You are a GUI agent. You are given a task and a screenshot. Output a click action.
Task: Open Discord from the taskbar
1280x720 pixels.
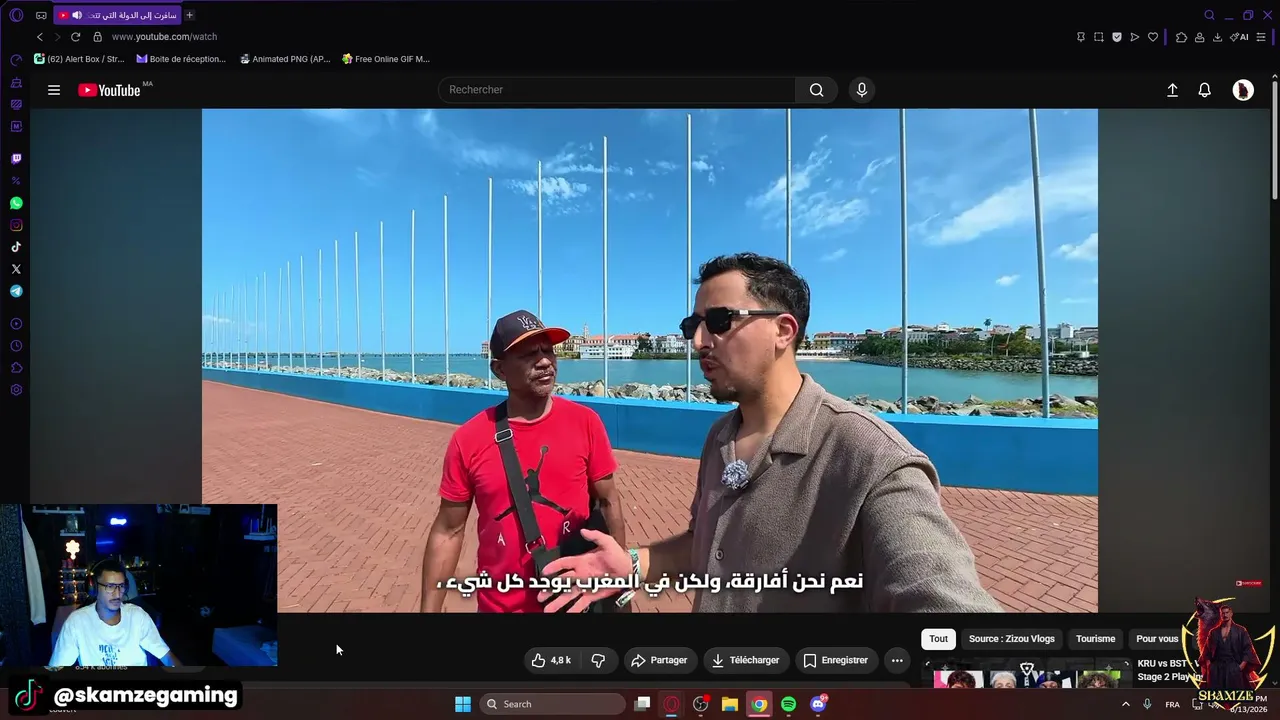pyautogui.click(x=818, y=704)
